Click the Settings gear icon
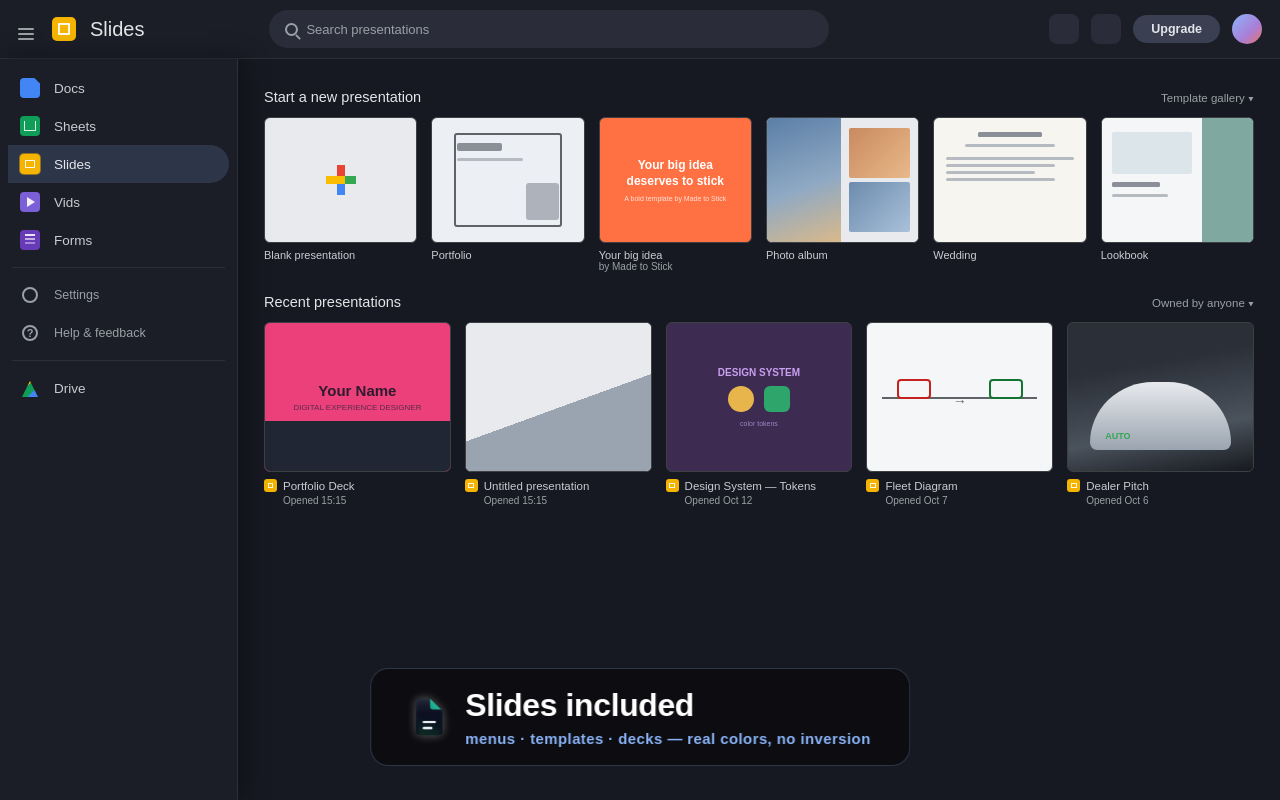Image resolution: width=1280 pixels, height=800 pixels. (x=30, y=295)
